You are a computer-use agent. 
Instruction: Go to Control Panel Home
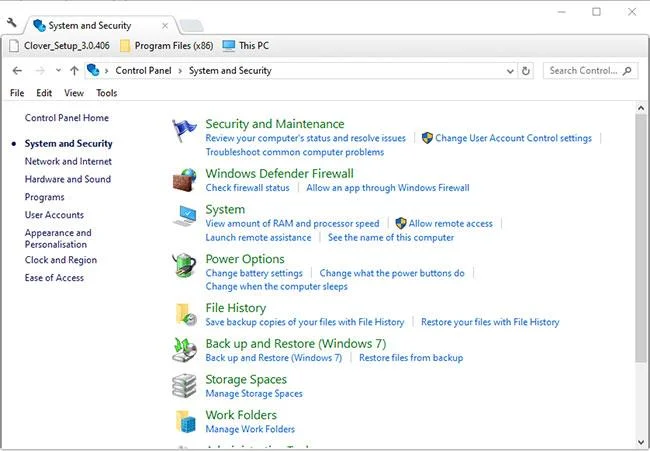coord(67,118)
